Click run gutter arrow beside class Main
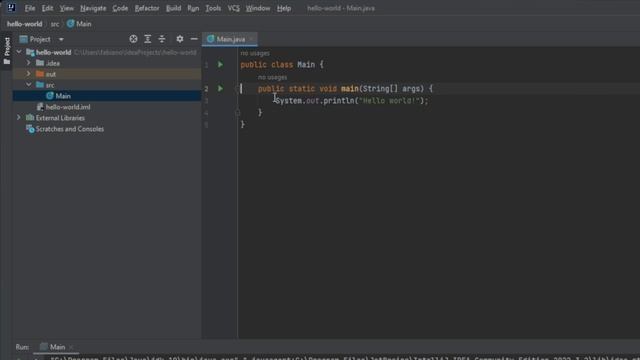640x360 pixels. click(x=220, y=64)
